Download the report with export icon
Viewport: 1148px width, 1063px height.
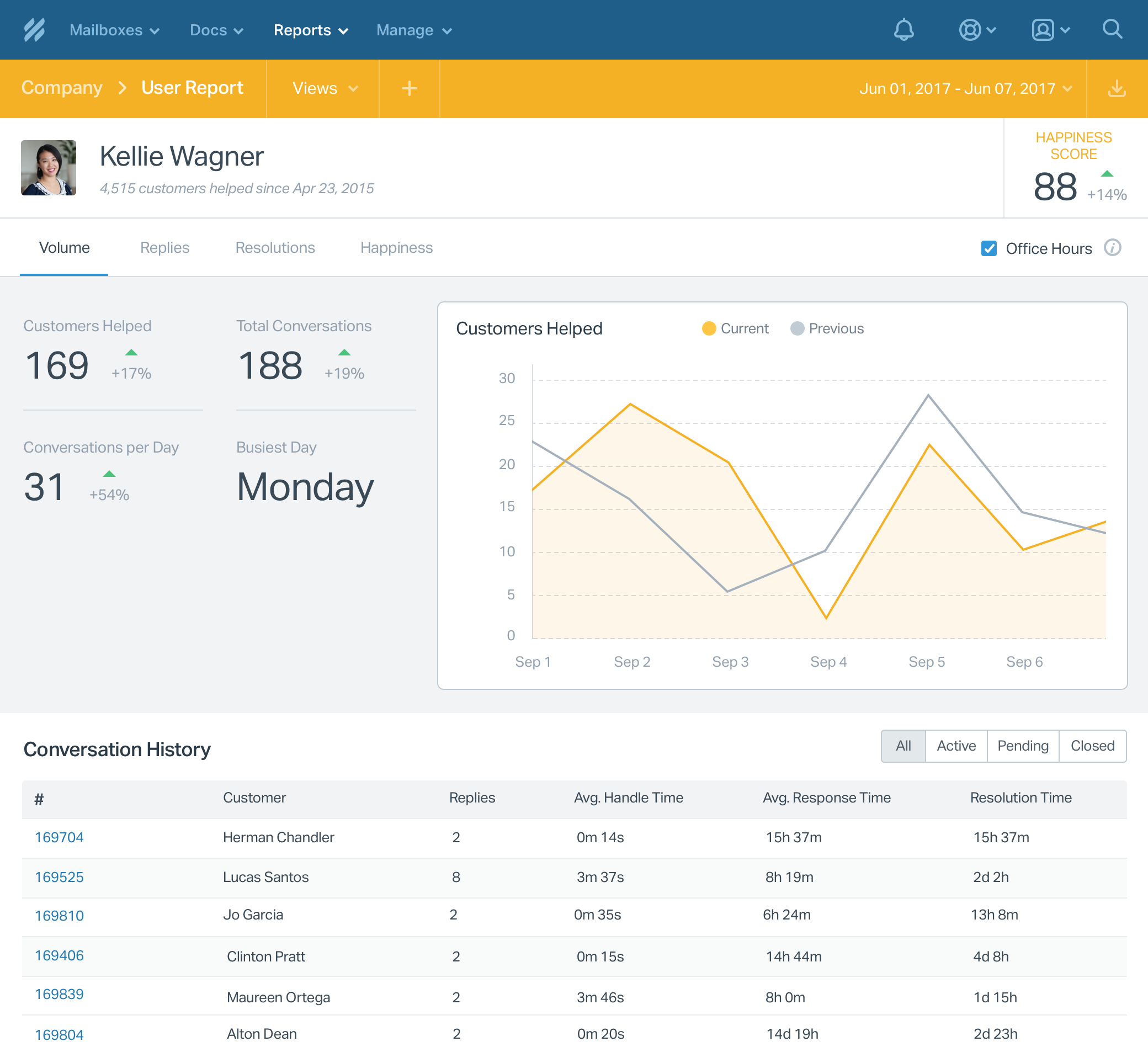tap(1117, 88)
